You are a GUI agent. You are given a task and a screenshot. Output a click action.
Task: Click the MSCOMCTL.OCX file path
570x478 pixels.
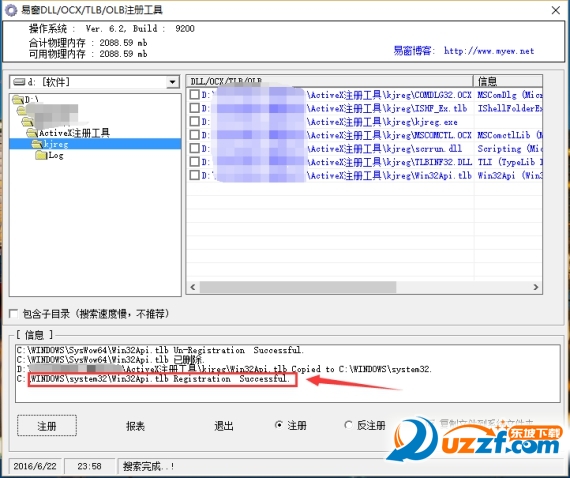pyautogui.click(x=337, y=135)
